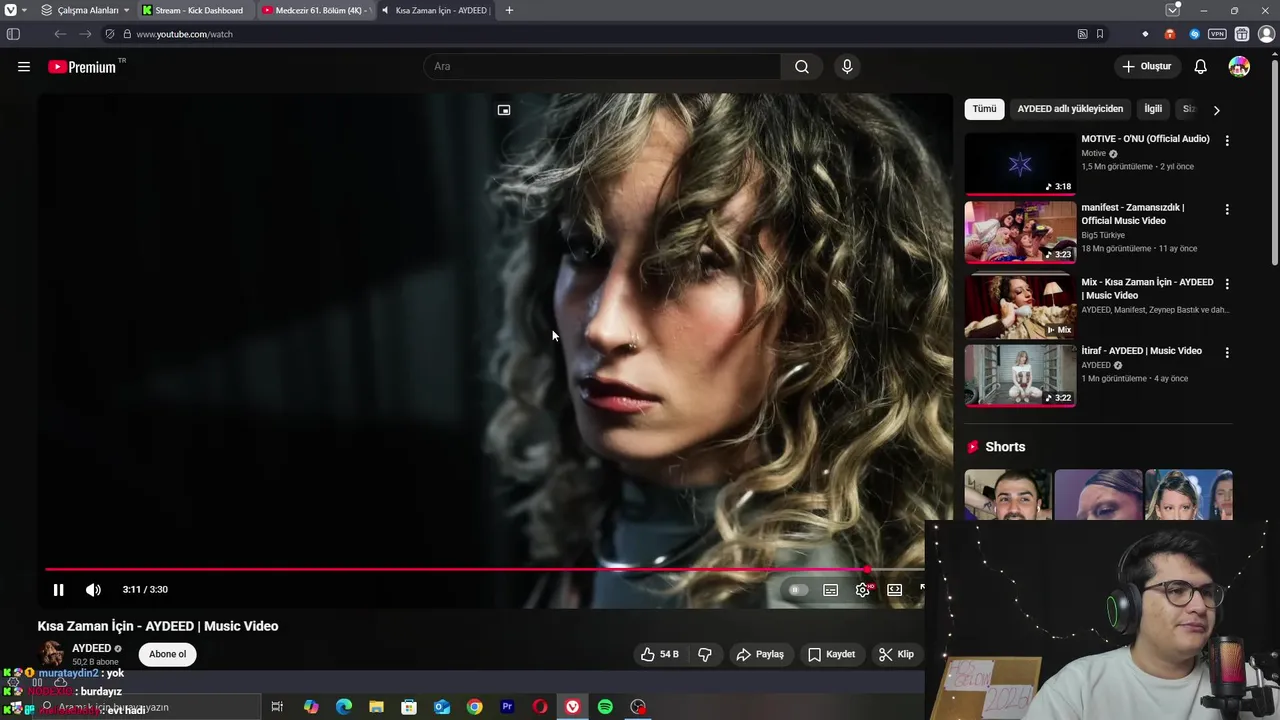This screenshot has width=1280, height=720.
Task: Select the İlgili filter chip
Action: pyautogui.click(x=1153, y=109)
